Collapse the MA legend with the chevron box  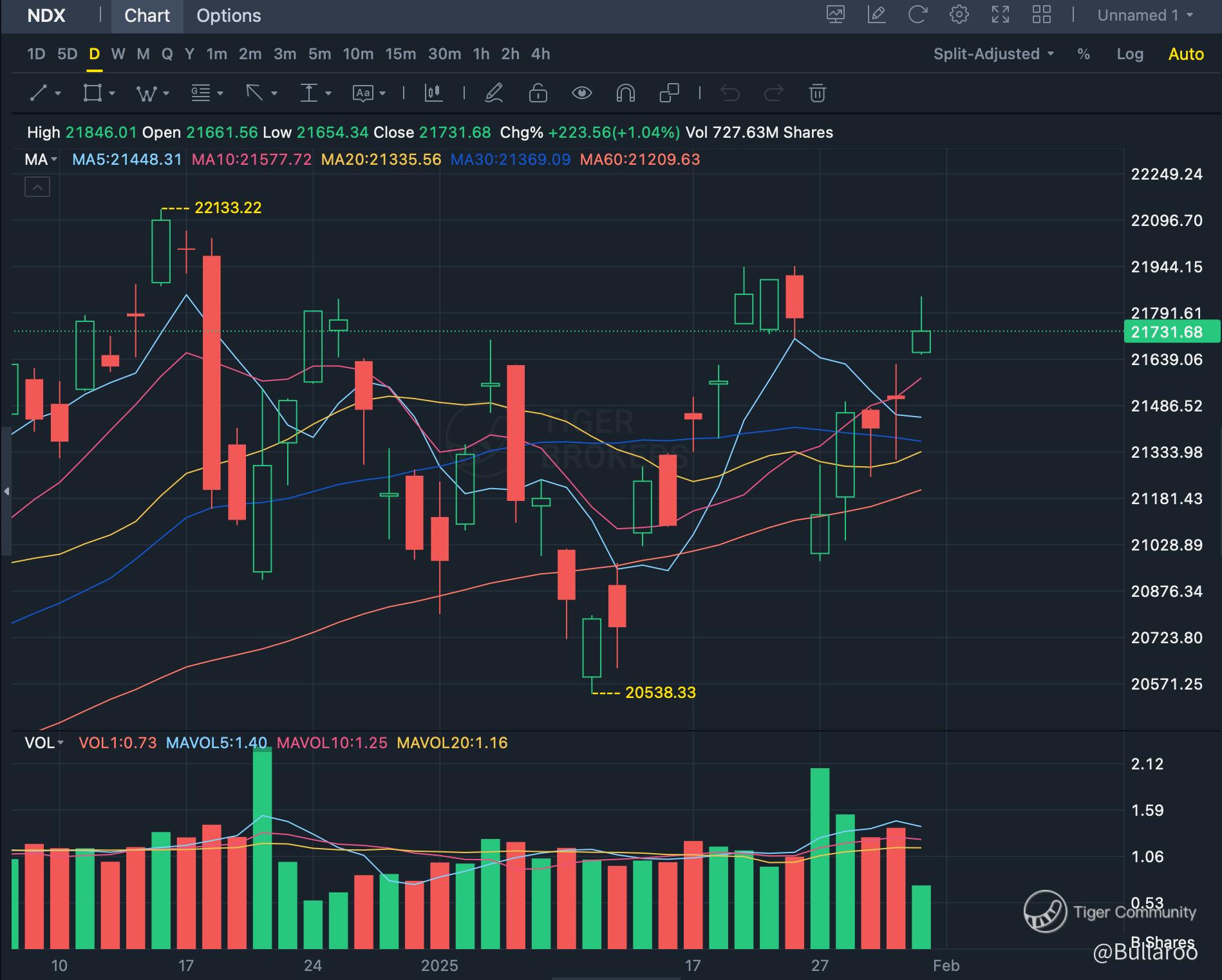(x=37, y=187)
